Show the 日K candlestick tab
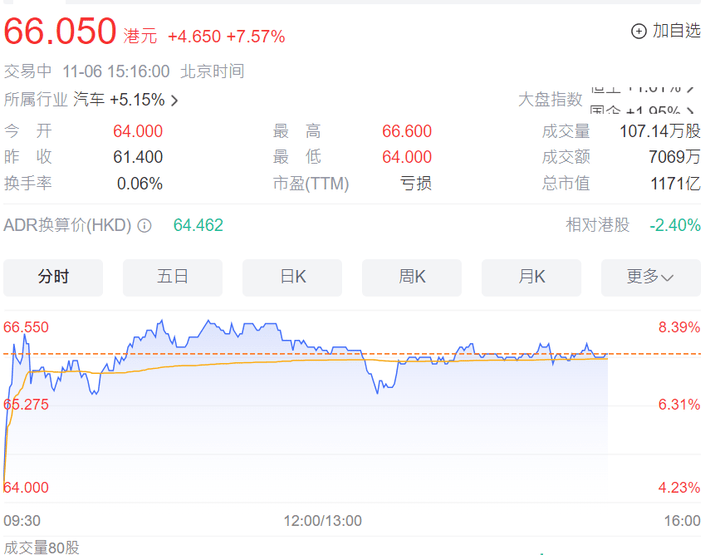The height and width of the screenshot is (555, 720). click(292, 277)
